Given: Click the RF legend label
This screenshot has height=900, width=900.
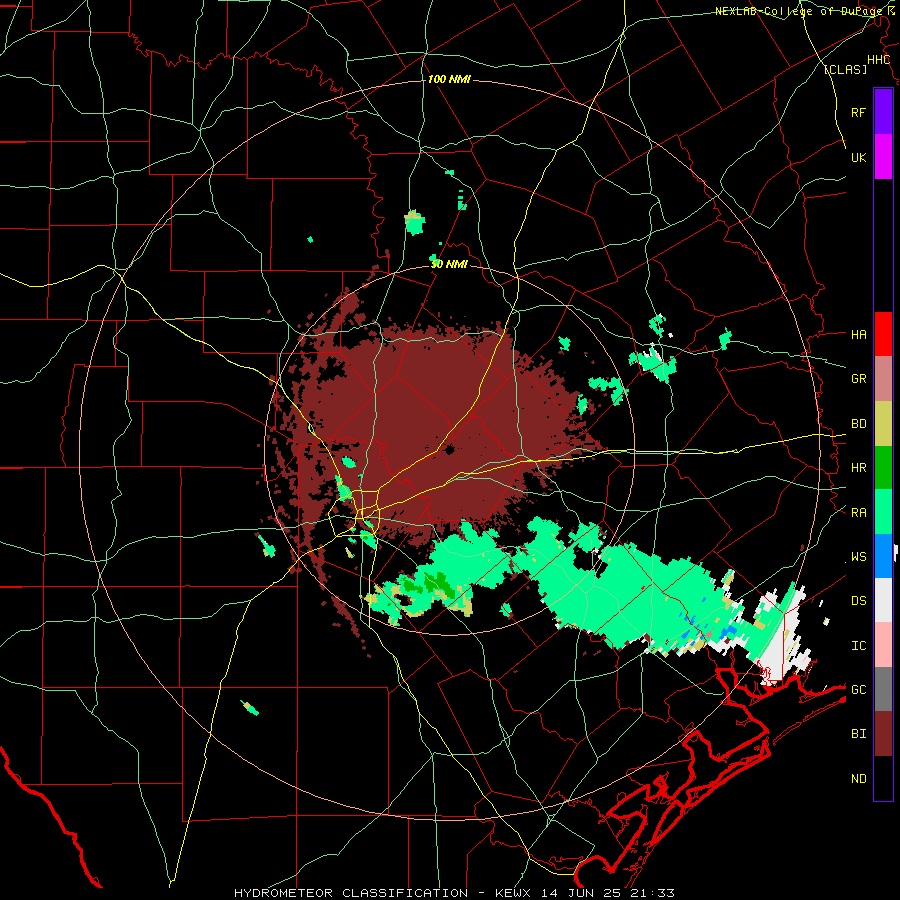Looking at the screenshot, I should [x=858, y=112].
